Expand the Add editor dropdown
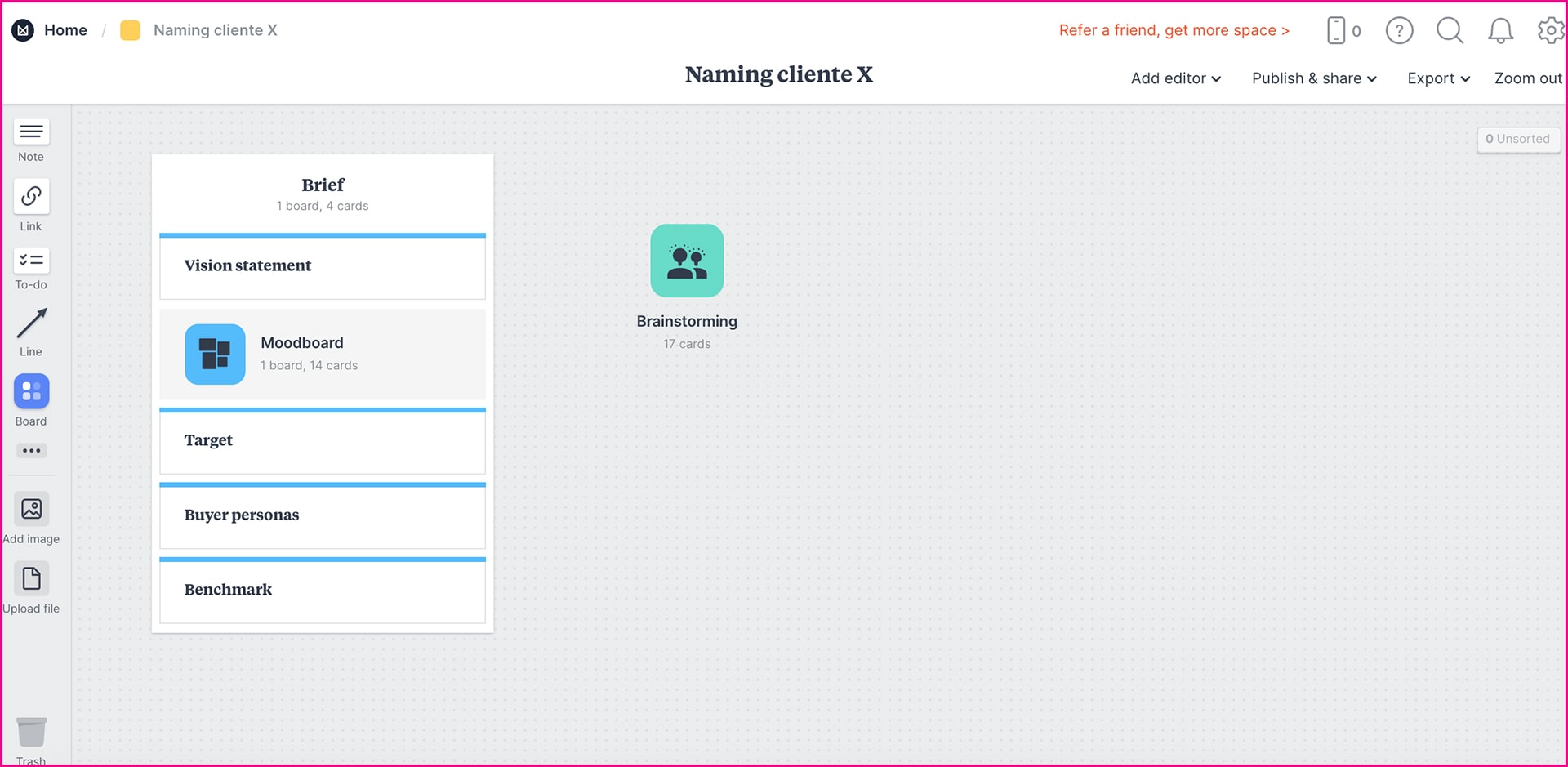 point(1175,78)
